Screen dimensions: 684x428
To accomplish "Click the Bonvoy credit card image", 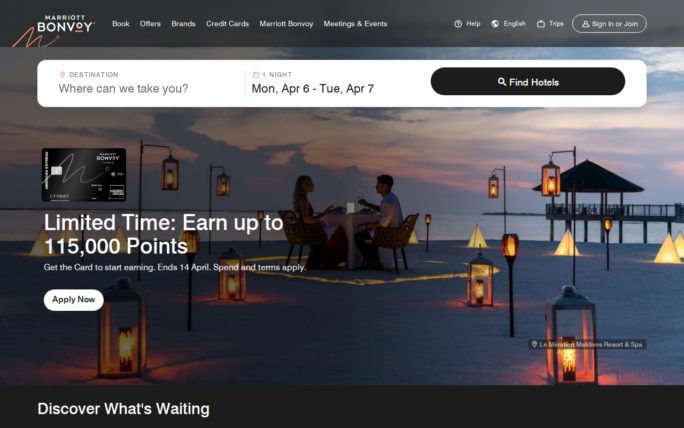I will [84, 175].
